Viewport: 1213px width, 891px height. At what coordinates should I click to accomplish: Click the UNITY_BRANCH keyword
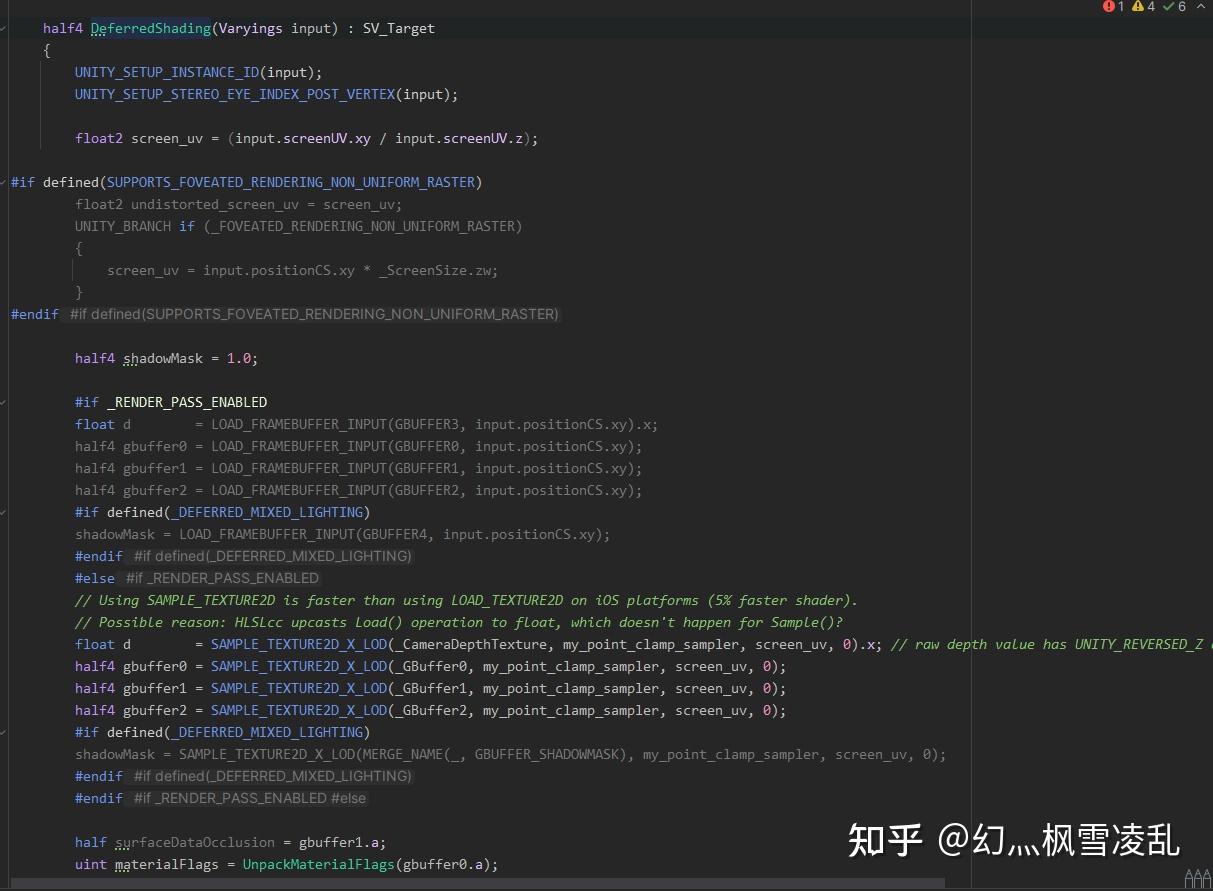coord(123,226)
